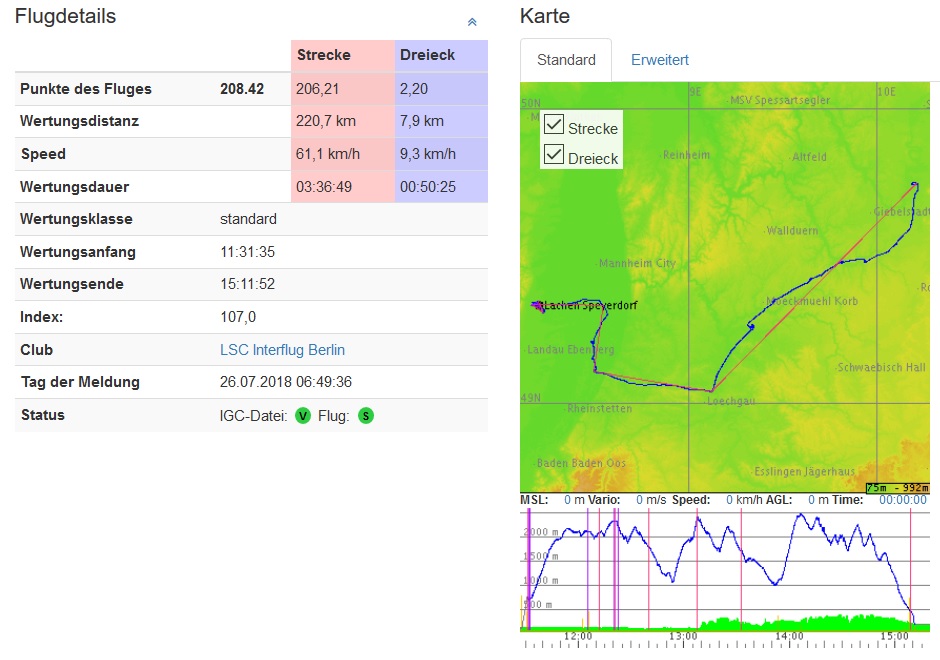The width and height of the screenshot is (940, 660).
Task: Click the total flight points value 208.42
Action: [x=242, y=89]
